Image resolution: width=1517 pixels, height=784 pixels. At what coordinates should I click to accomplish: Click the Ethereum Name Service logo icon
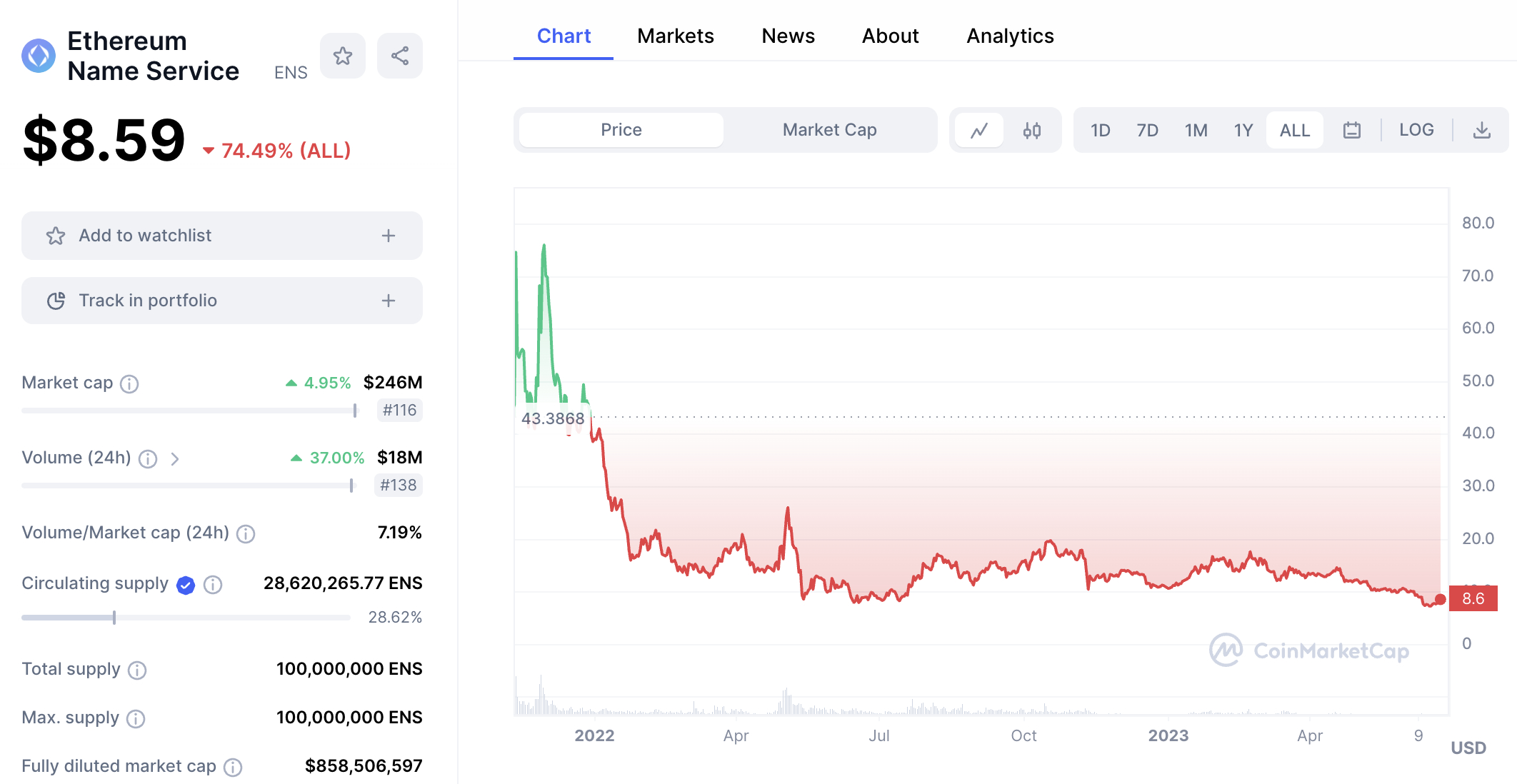click(x=39, y=56)
